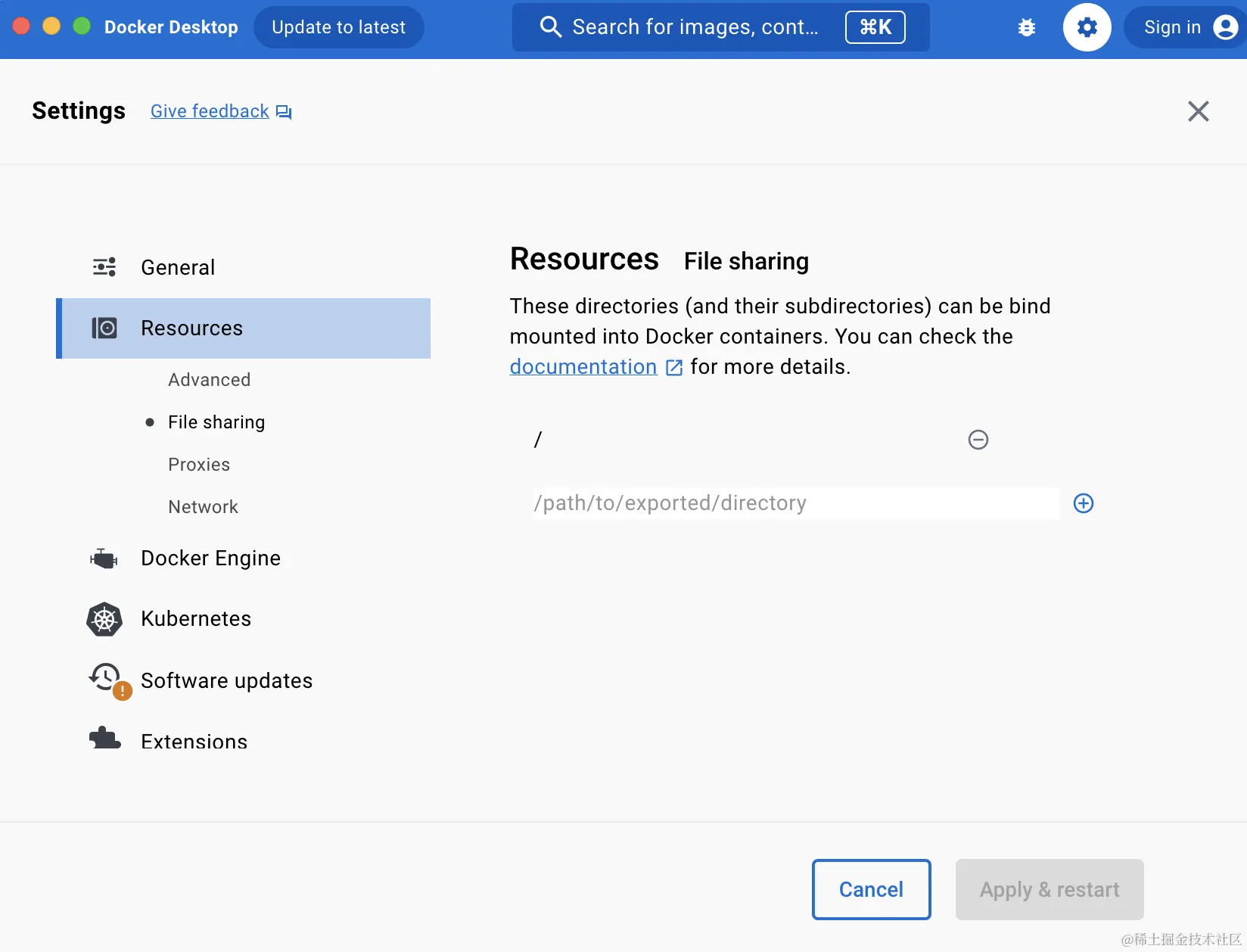The width and height of the screenshot is (1247, 952).
Task: Open the Advanced resources subsection
Action: [209, 380]
